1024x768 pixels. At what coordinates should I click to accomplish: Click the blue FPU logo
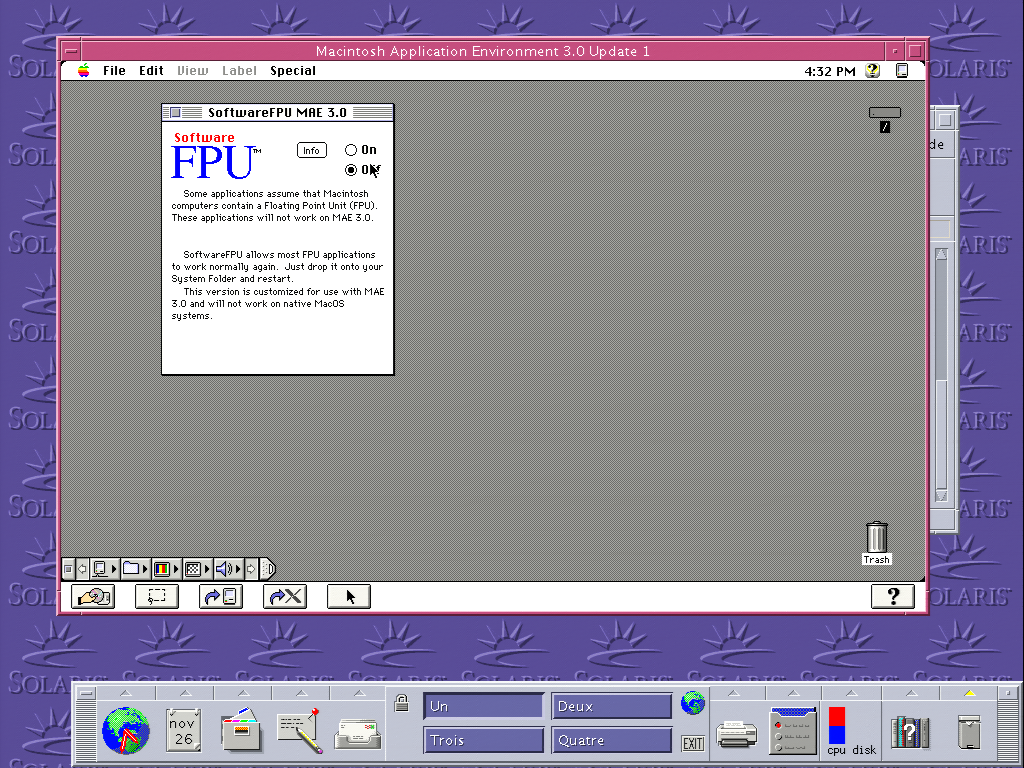pos(212,162)
